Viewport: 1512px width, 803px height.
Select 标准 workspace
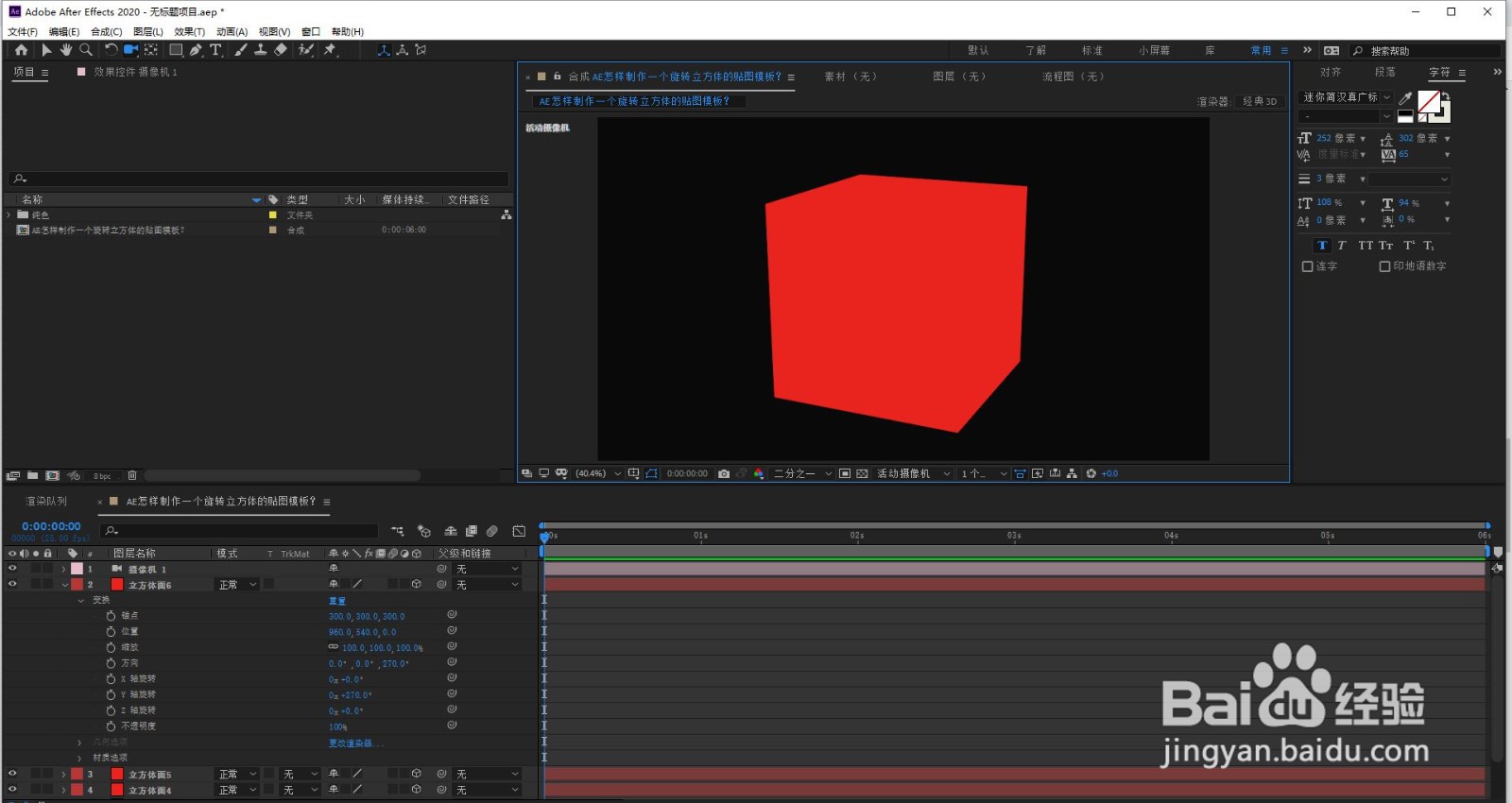(1092, 50)
